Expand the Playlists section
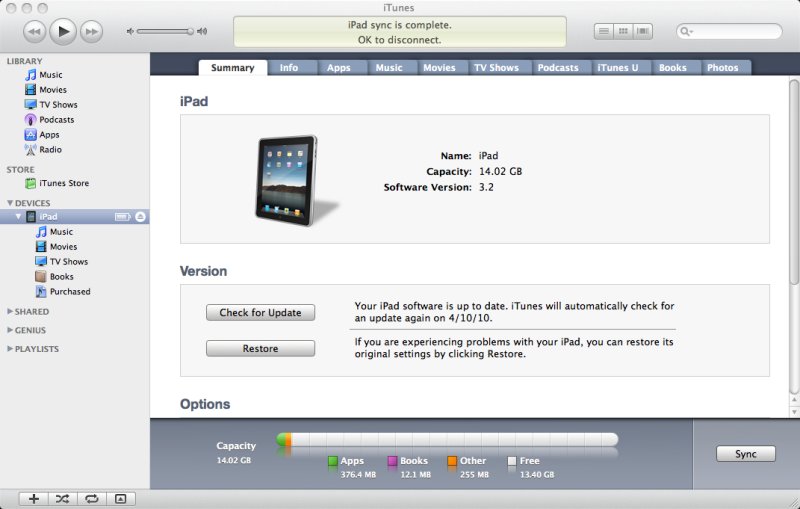Screen dimensions: 800x509 click(10, 349)
